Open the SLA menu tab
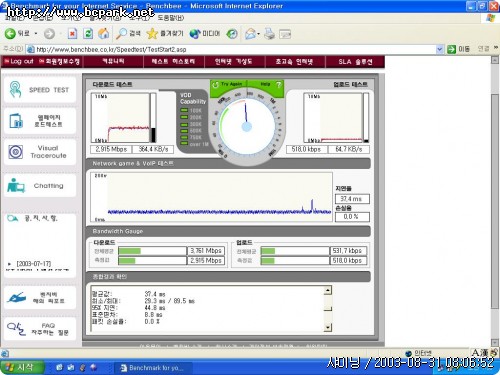500x375 pixels. point(355,62)
